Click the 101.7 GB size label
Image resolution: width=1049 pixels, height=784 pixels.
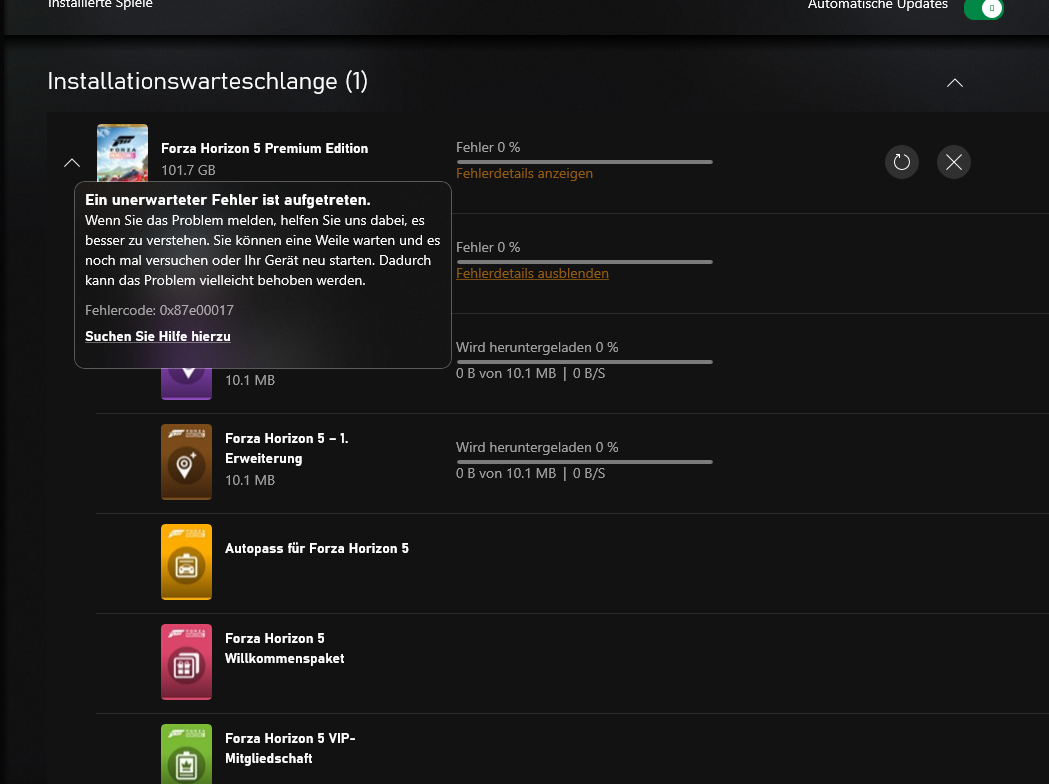pyautogui.click(x=188, y=170)
